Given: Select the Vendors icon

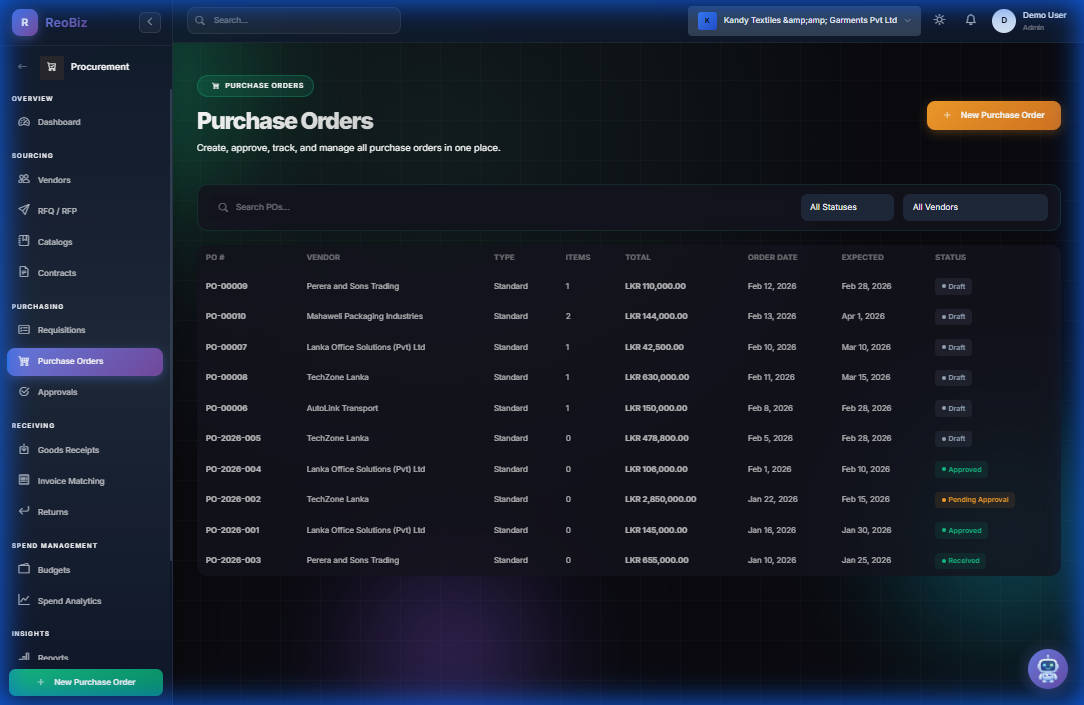Looking at the screenshot, I should tap(22, 179).
